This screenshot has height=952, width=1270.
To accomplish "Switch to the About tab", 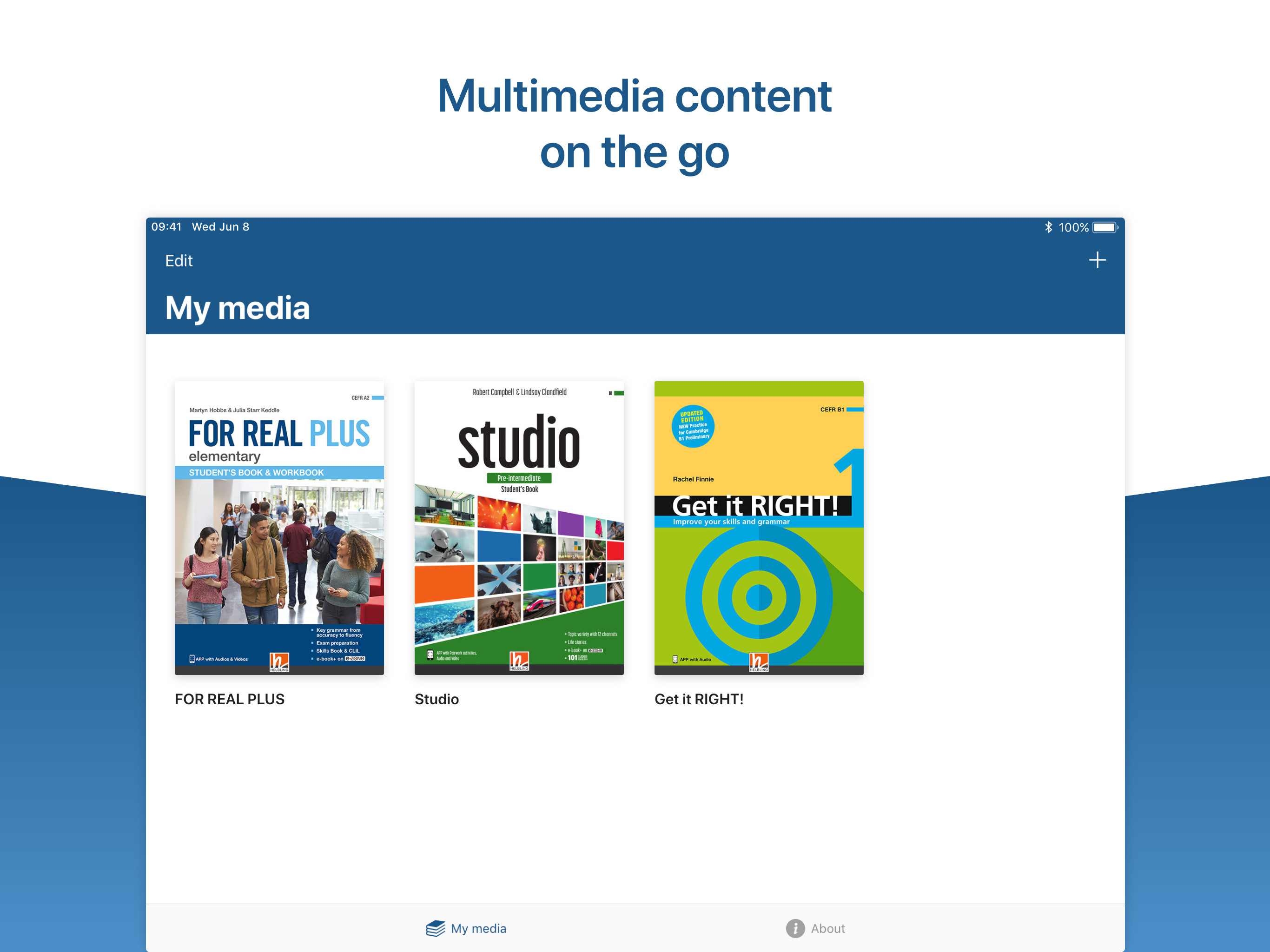I will (815, 928).
